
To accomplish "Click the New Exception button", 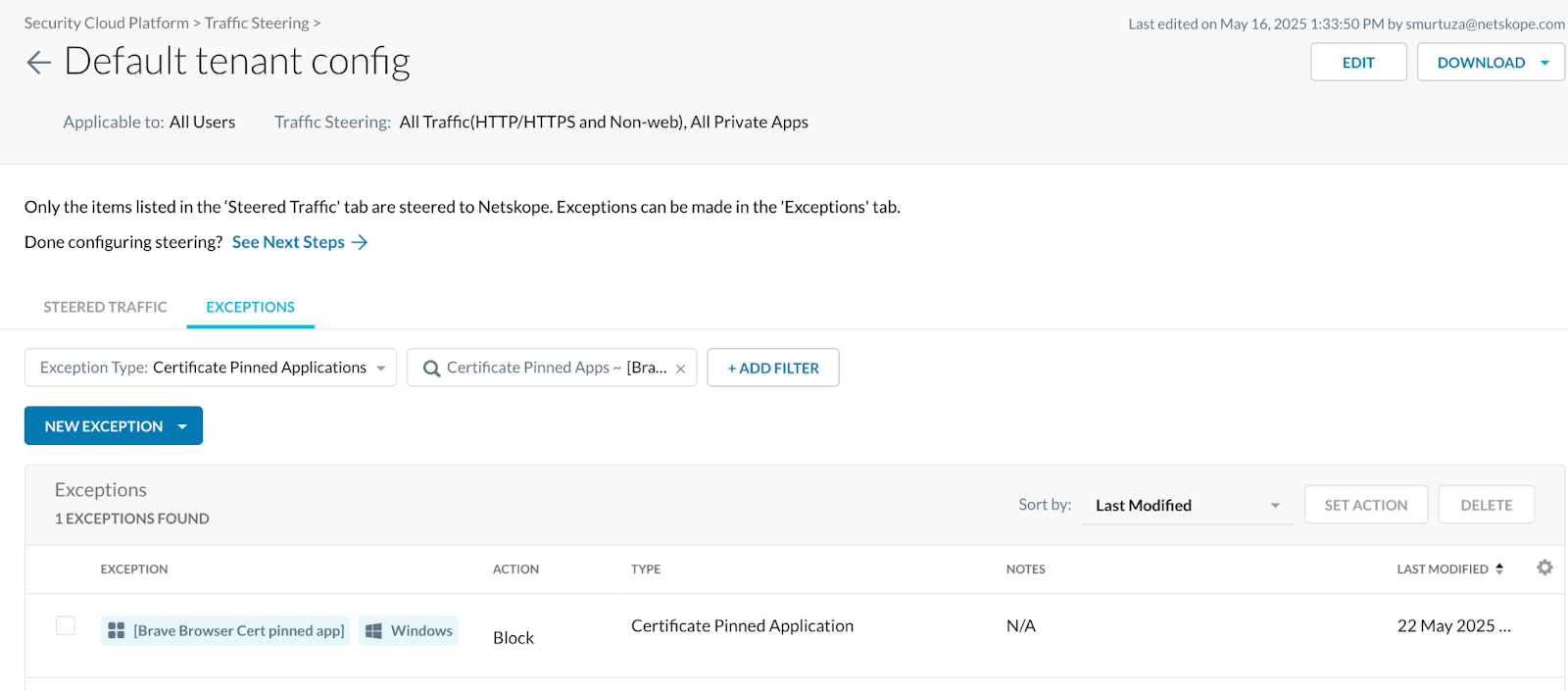I will pos(114,425).
